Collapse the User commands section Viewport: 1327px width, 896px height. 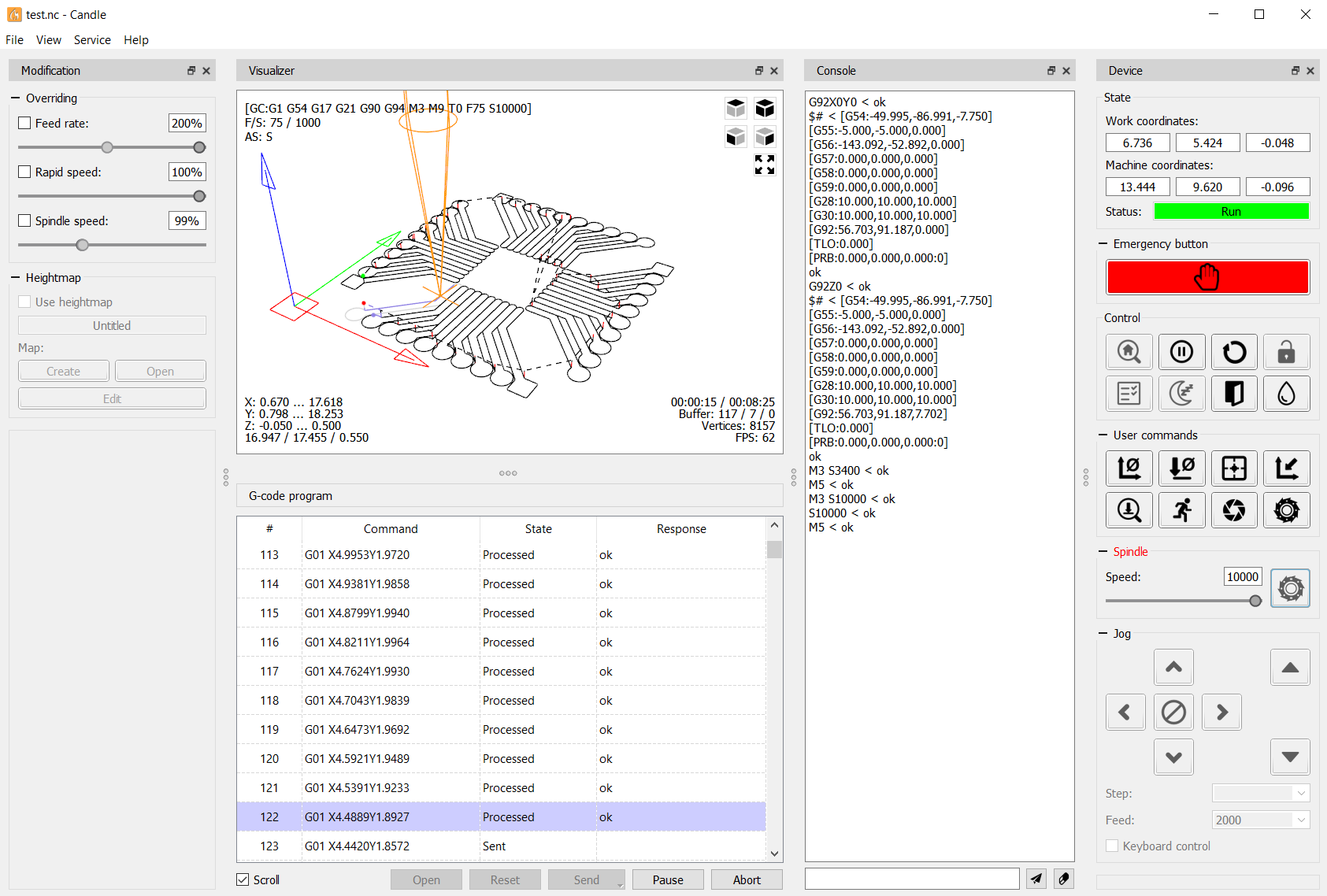1103,435
